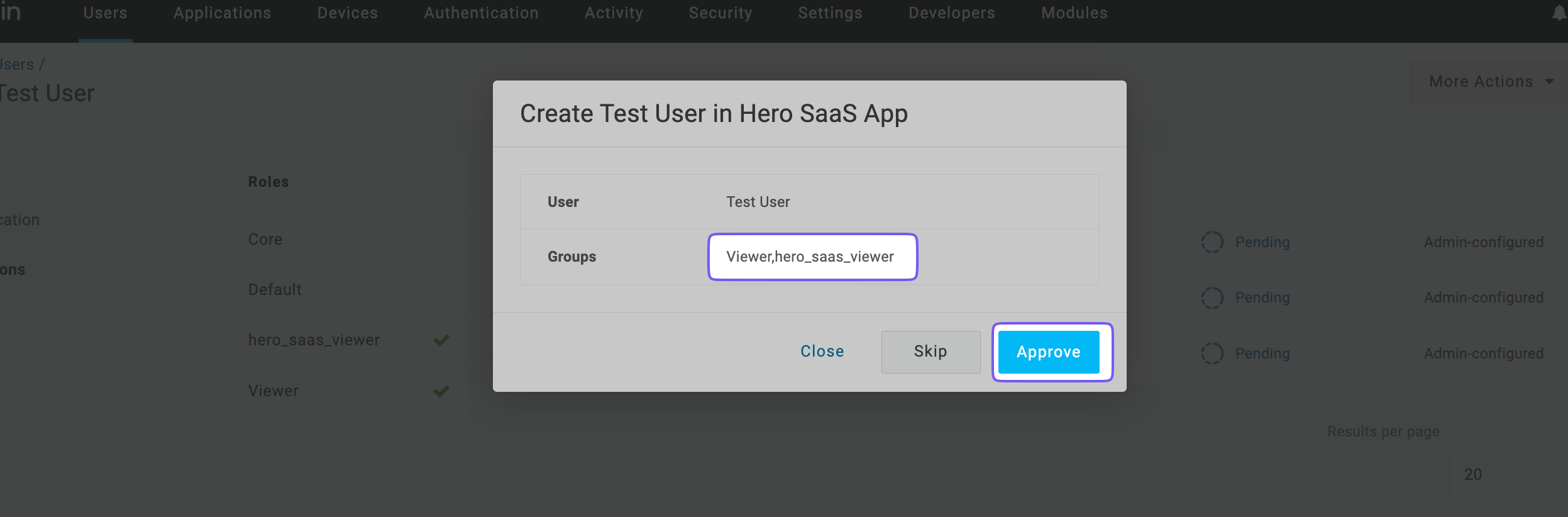The height and width of the screenshot is (517, 1568).
Task: Skip the provisioning request
Action: click(x=930, y=352)
